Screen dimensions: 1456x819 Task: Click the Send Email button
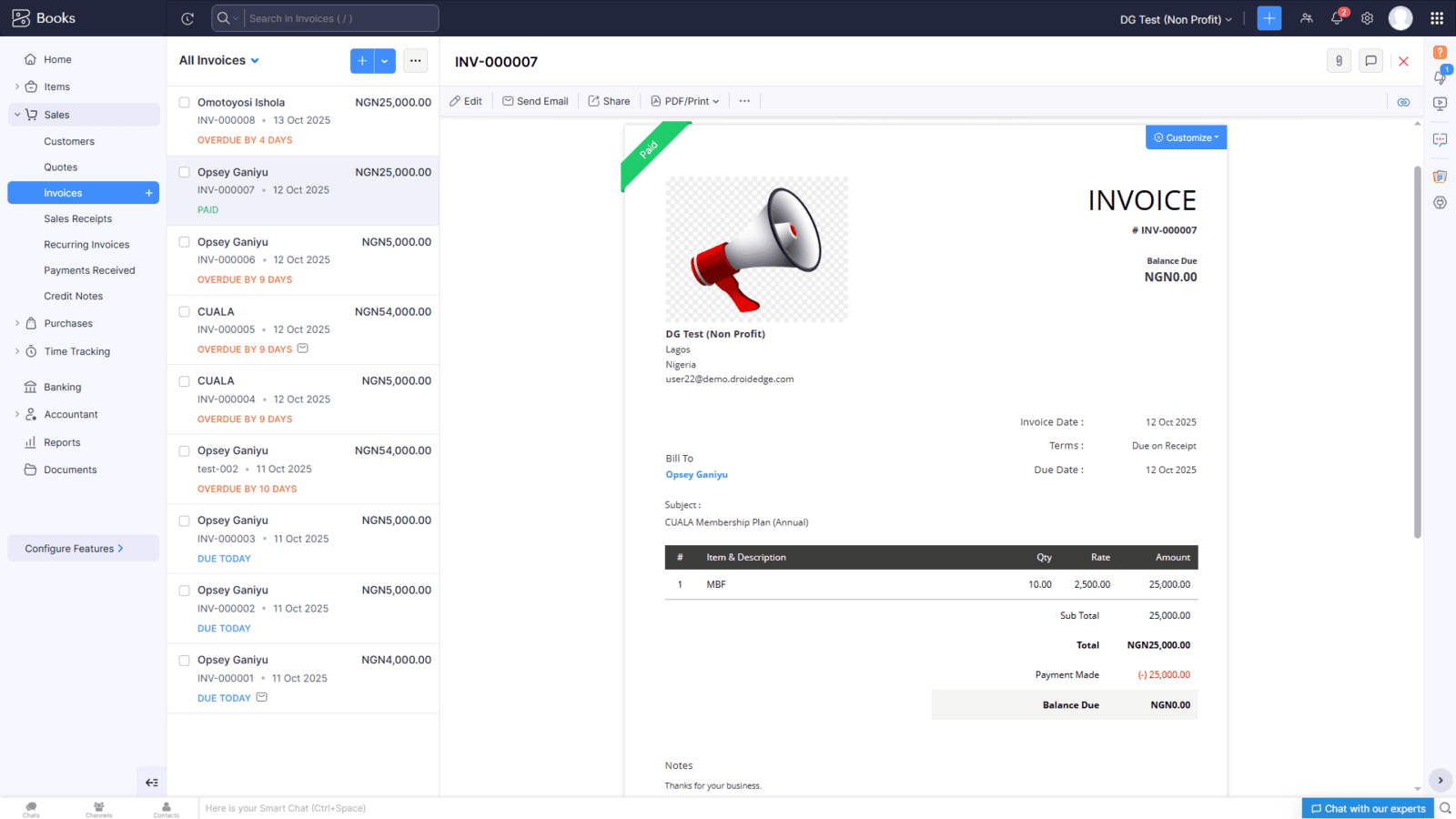(x=535, y=101)
